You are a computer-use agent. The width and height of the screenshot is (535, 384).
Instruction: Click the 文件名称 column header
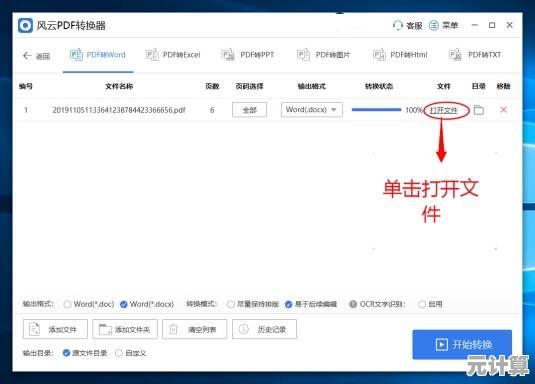[119, 86]
